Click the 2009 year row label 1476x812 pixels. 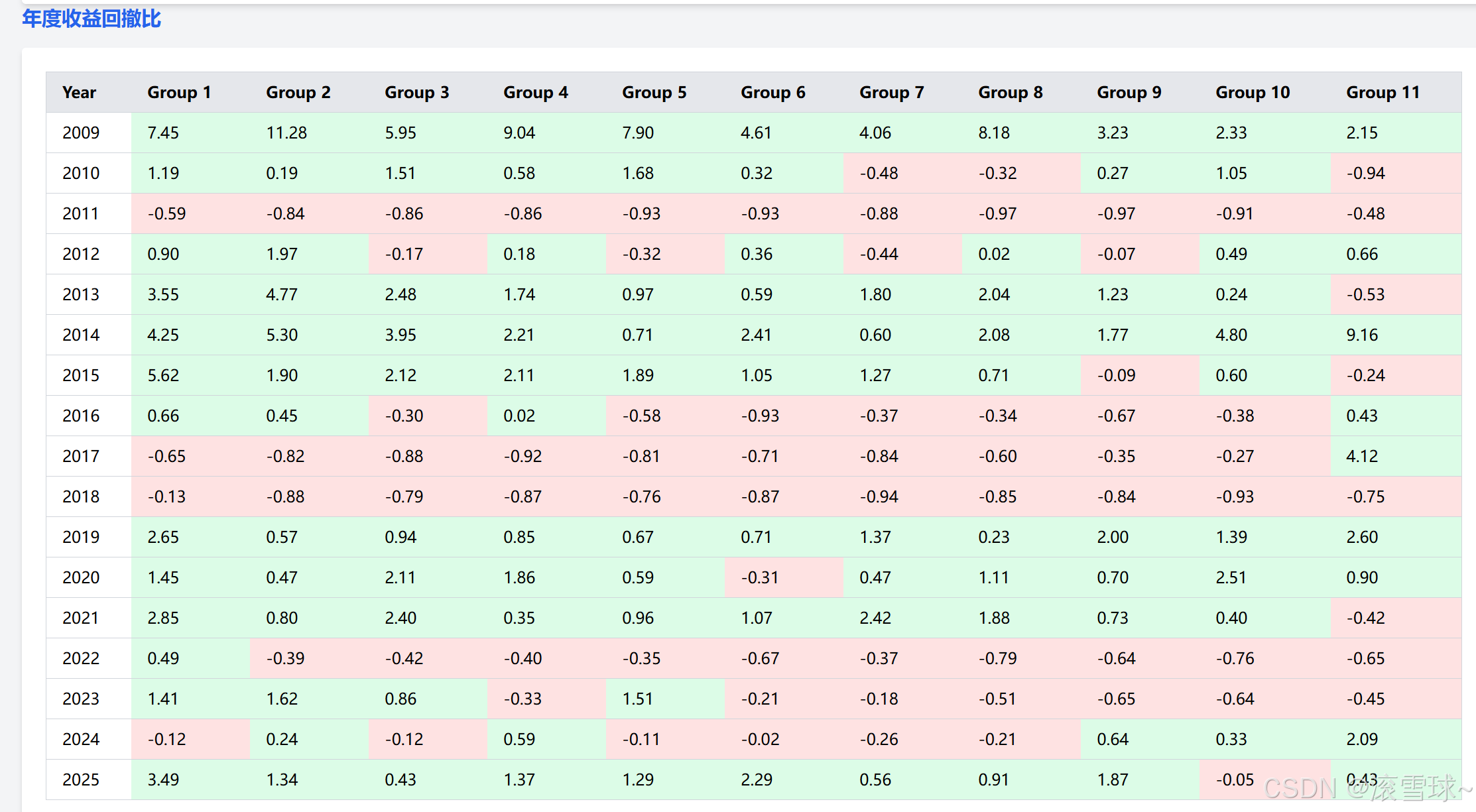[x=81, y=133]
